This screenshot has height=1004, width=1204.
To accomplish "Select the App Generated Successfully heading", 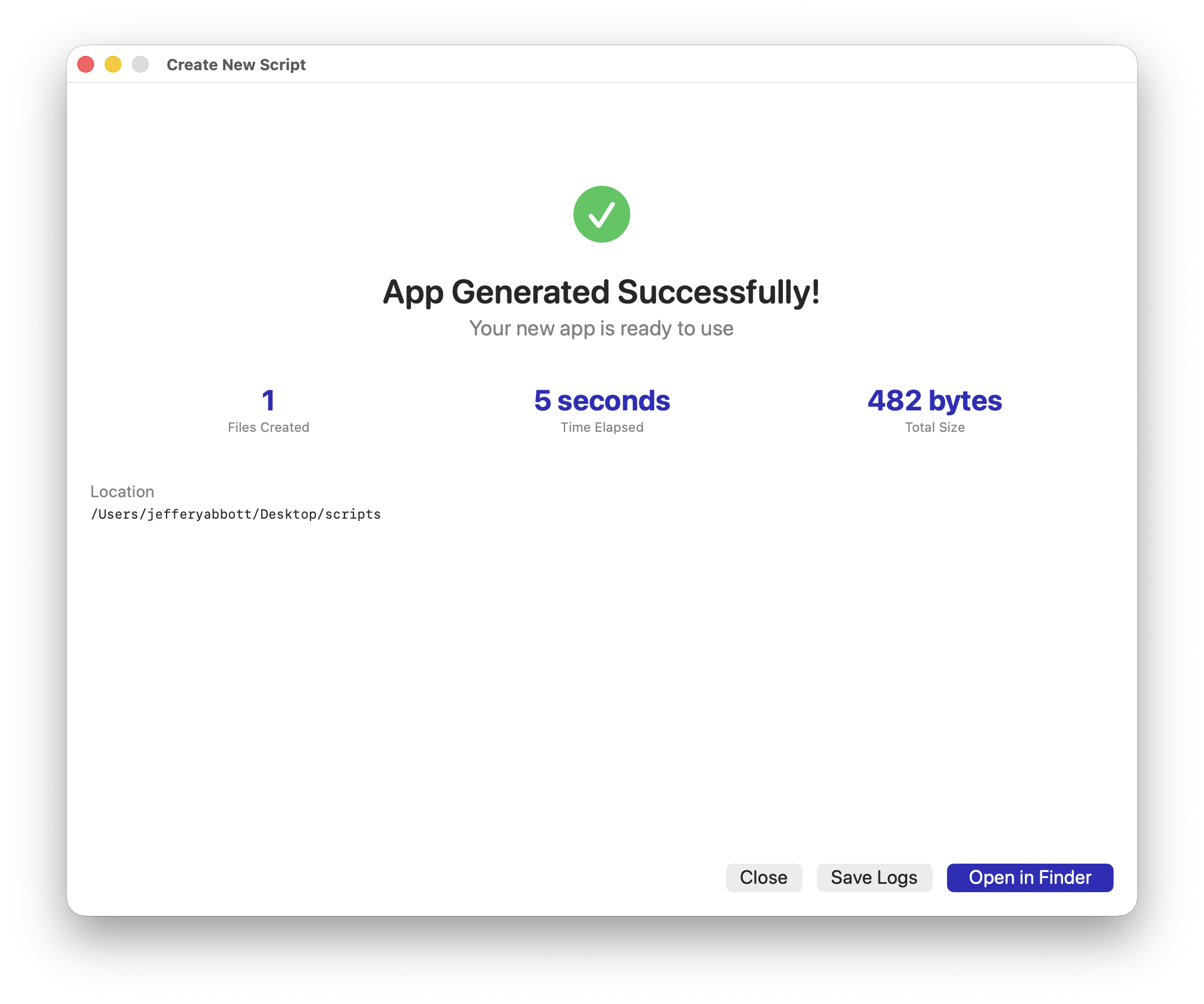I will (601, 292).
